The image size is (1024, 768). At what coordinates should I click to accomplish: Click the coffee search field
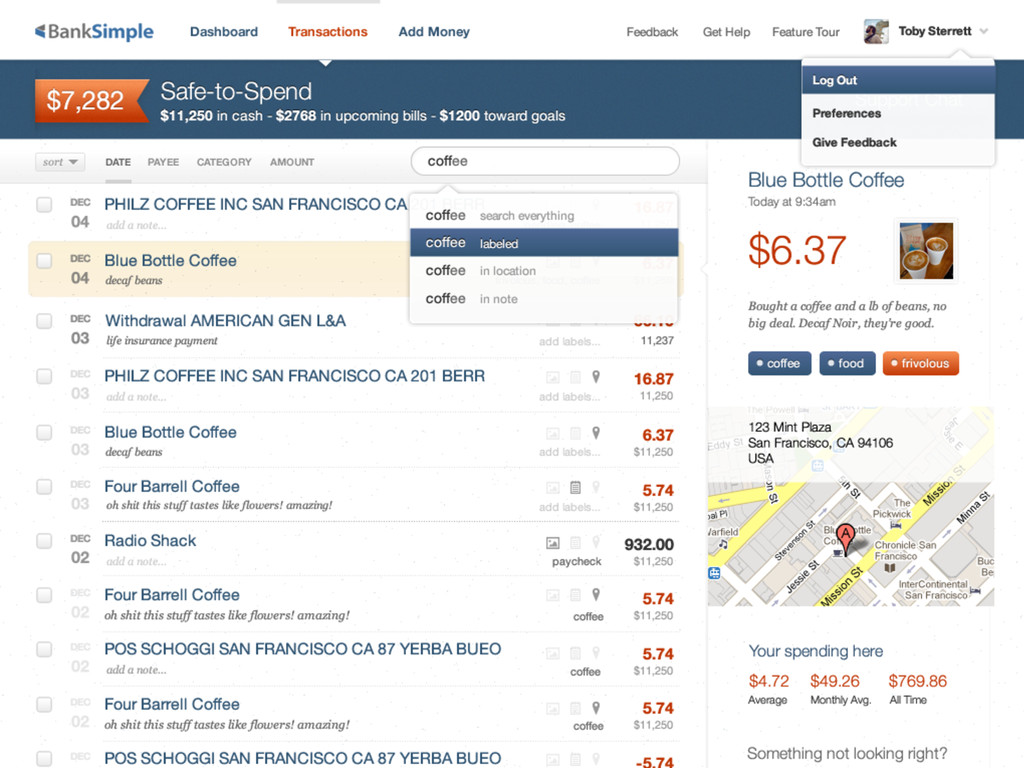pos(545,161)
